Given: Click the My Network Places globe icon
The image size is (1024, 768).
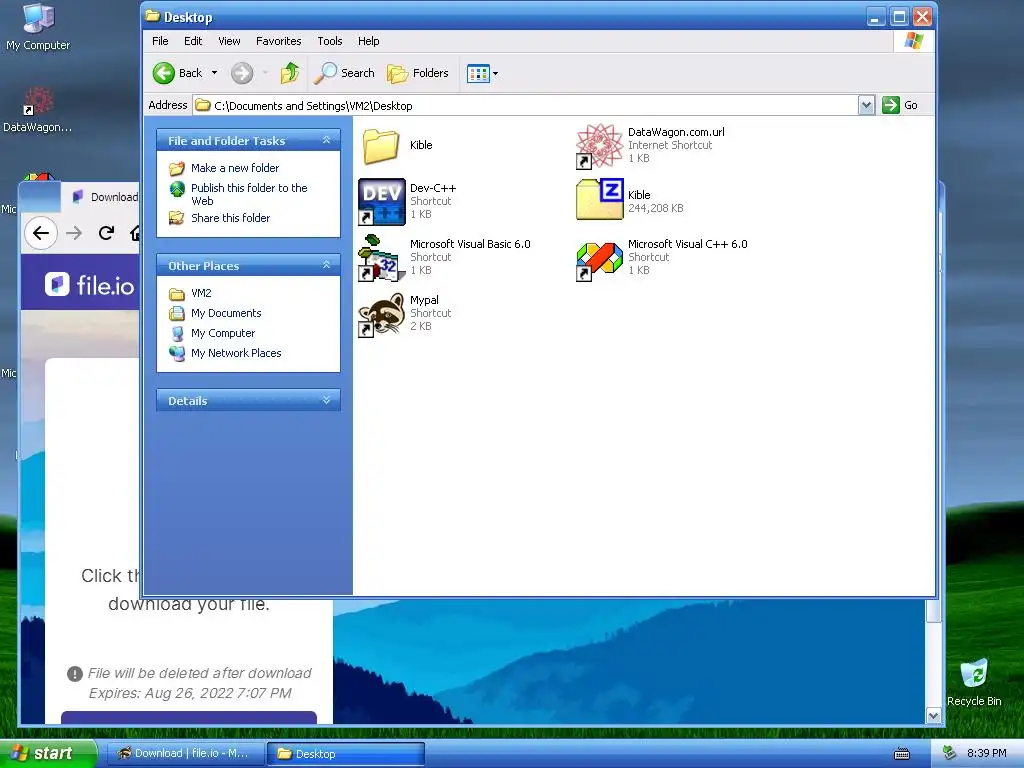Looking at the screenshot, I should tap(176, 353).
